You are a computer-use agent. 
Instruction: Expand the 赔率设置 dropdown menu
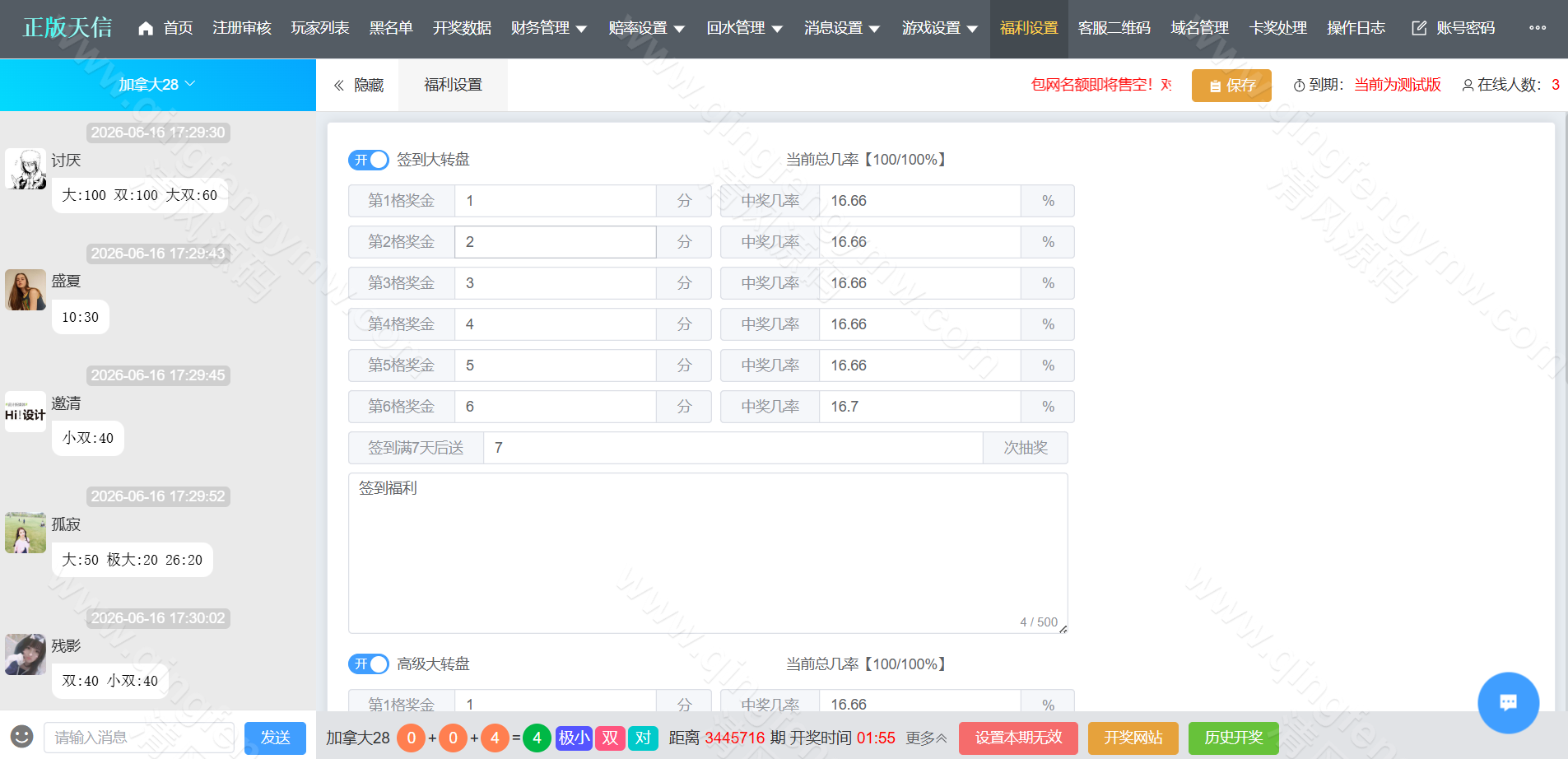pyautogui.click(x=646, y=28)
